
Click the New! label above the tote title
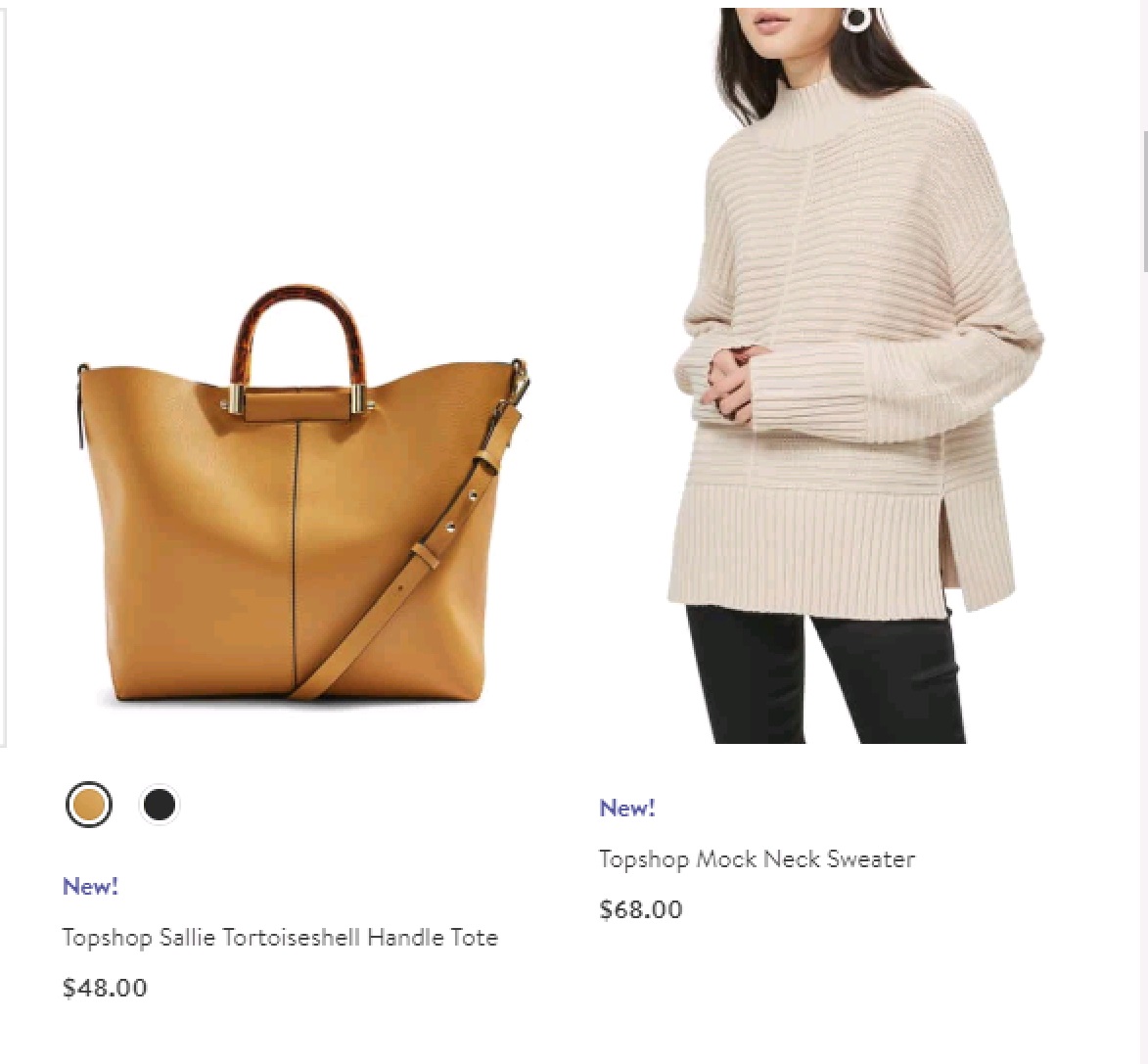pyautogui.click(x=90, y=886)
